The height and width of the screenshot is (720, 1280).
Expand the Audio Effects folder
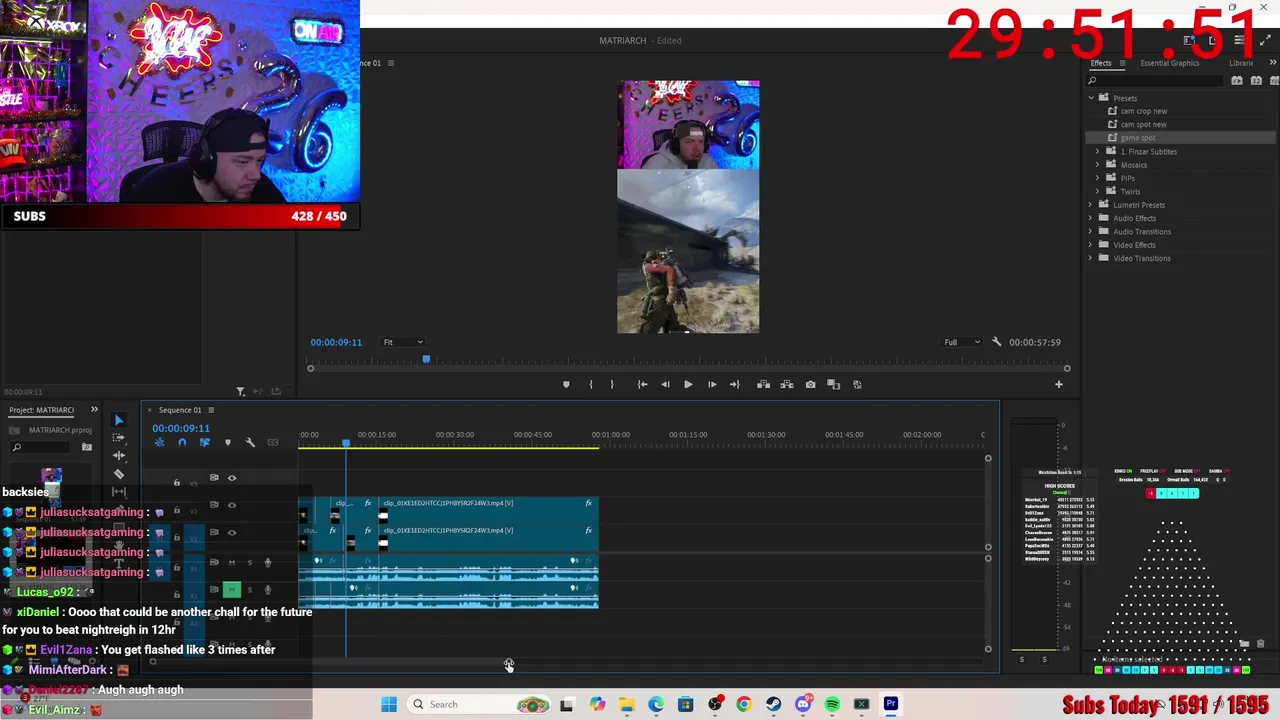click(1091, 218)
